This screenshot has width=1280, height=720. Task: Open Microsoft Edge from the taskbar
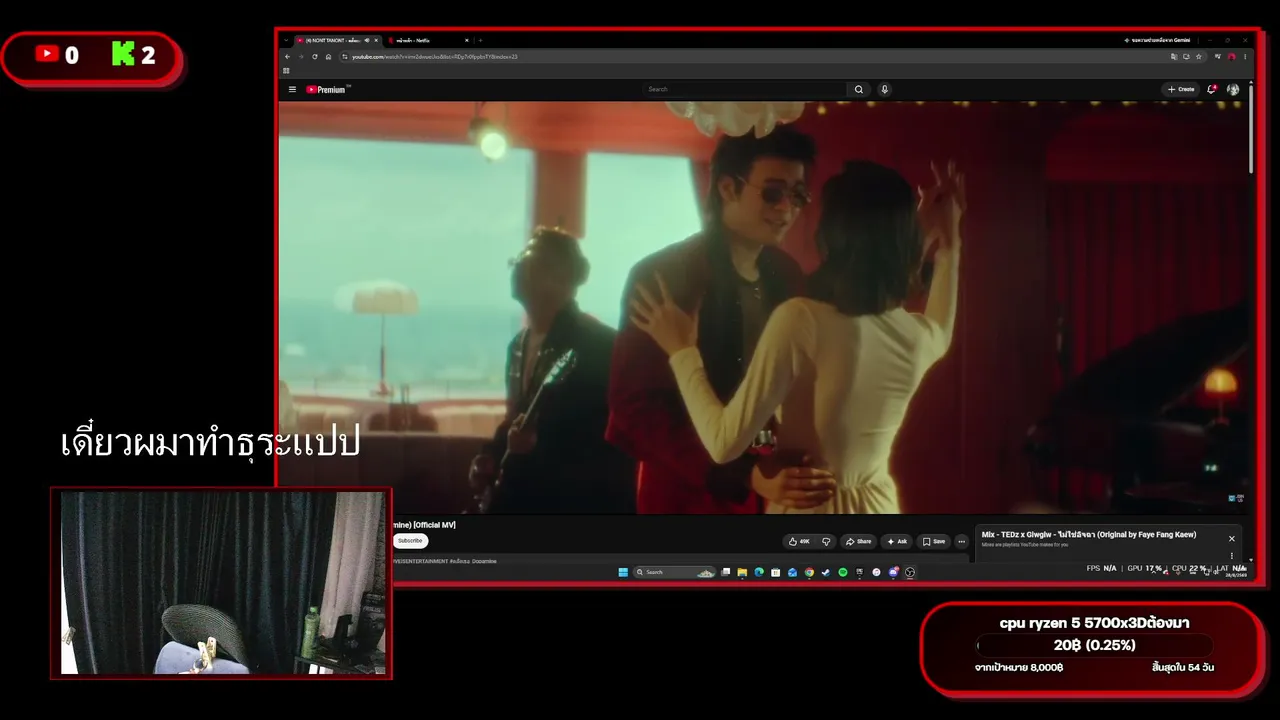coord(759,572)
